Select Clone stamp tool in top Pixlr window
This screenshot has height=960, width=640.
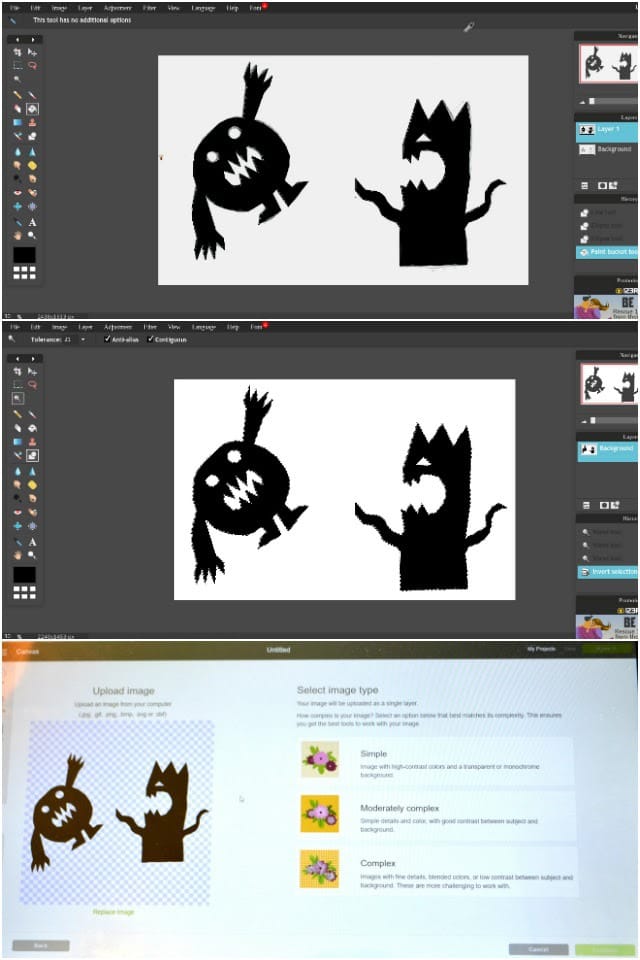click(x=32, y=122)
